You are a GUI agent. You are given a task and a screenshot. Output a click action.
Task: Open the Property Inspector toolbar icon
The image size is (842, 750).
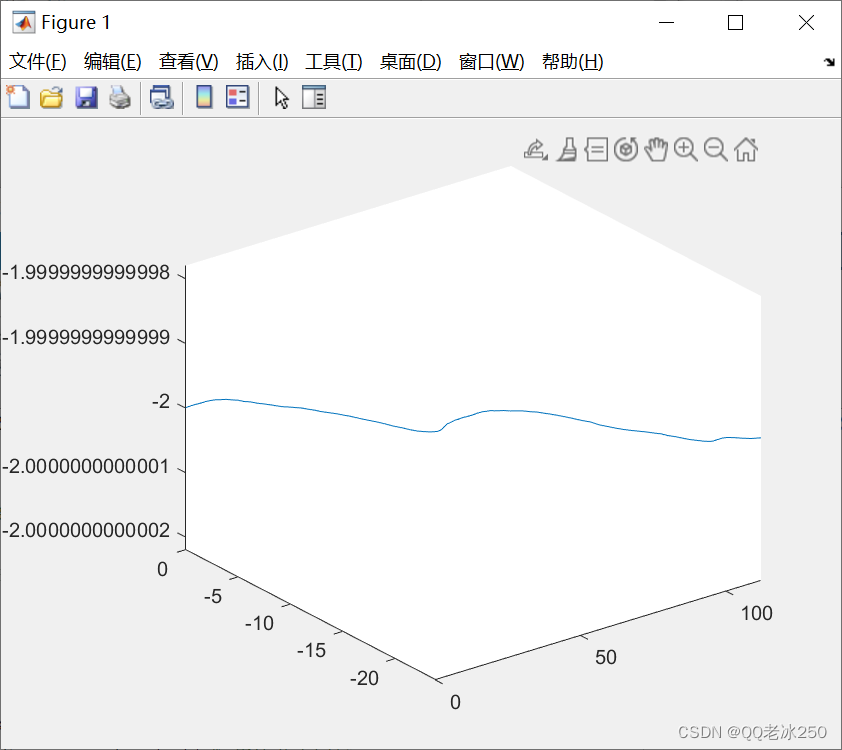pyautogui.click(x=314, y=98)
